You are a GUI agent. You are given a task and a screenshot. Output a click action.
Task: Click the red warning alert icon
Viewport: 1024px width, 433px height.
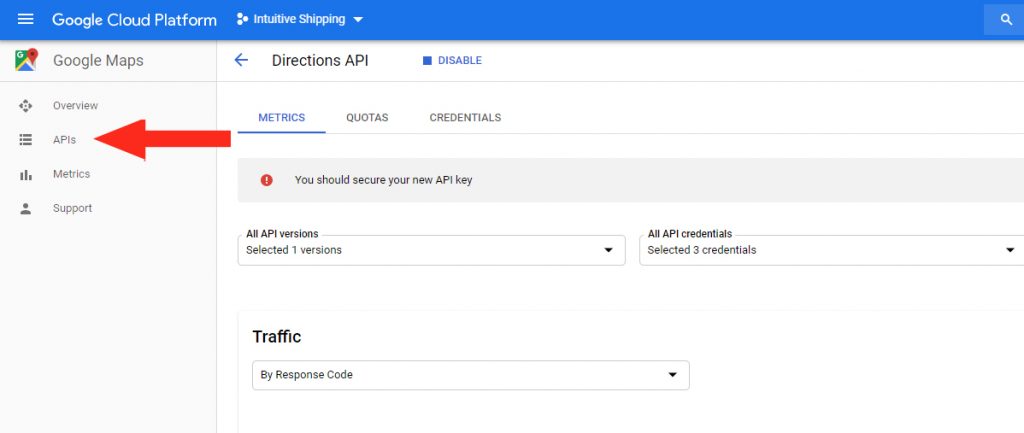266,180
